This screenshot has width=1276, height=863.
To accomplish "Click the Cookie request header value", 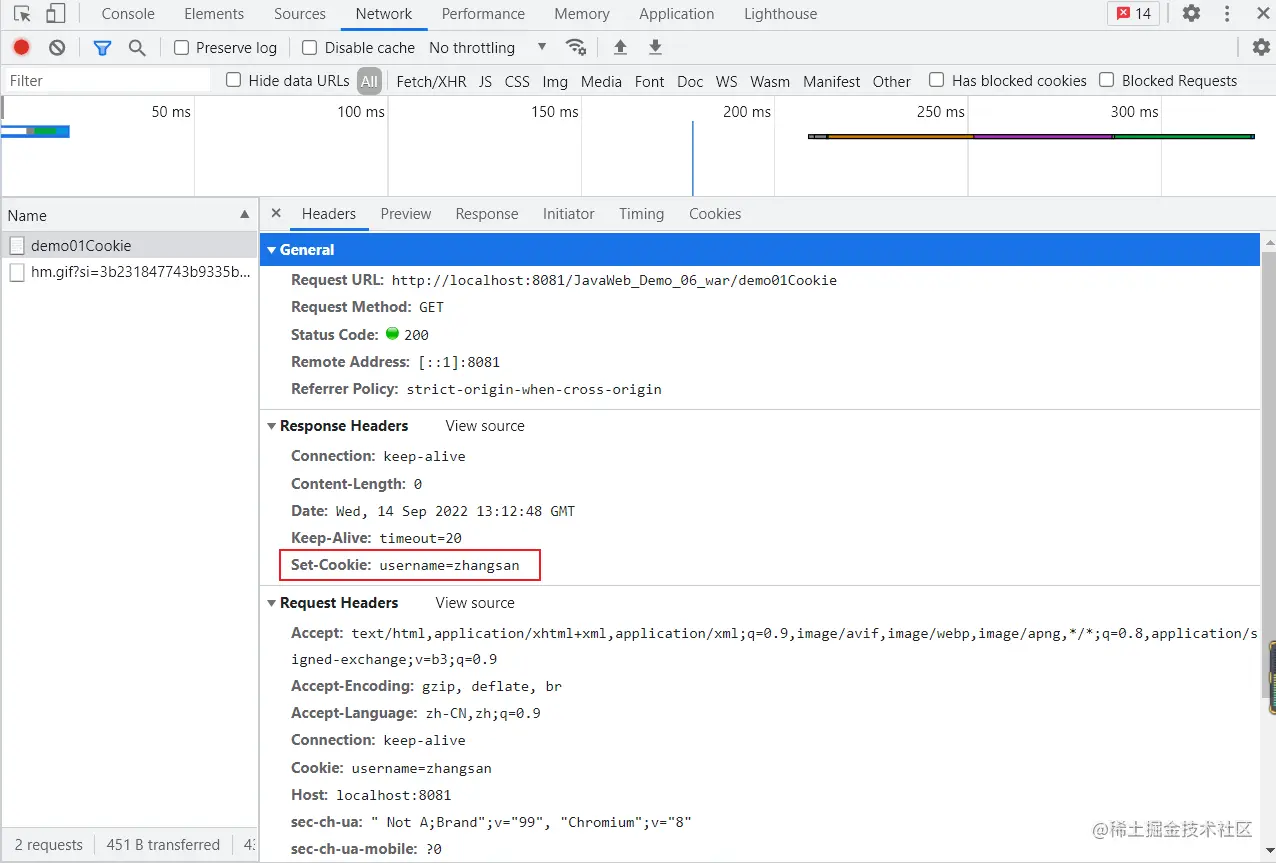I will [421, 768].
